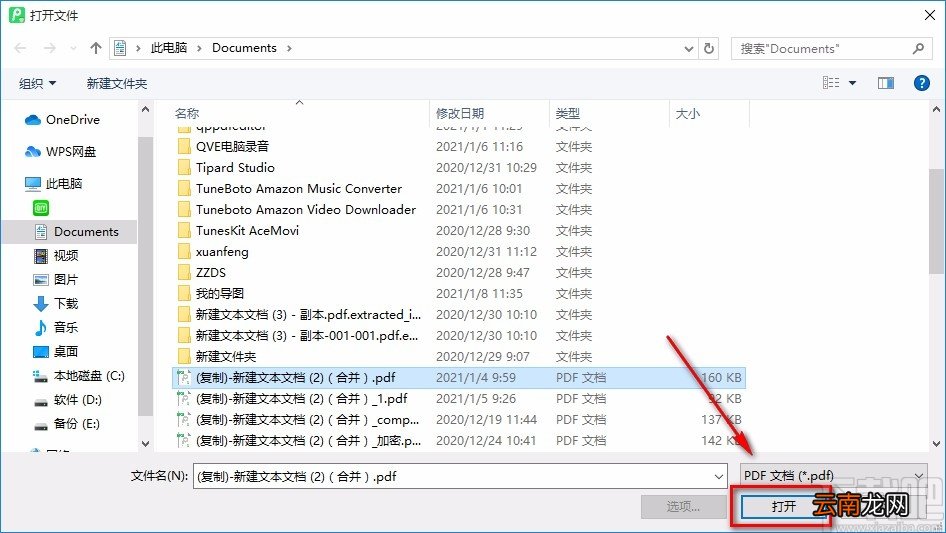This screenshot has height=533, width=946.
Task: Open 音乐 folder in the sidebar
Action: coord(56,327)
